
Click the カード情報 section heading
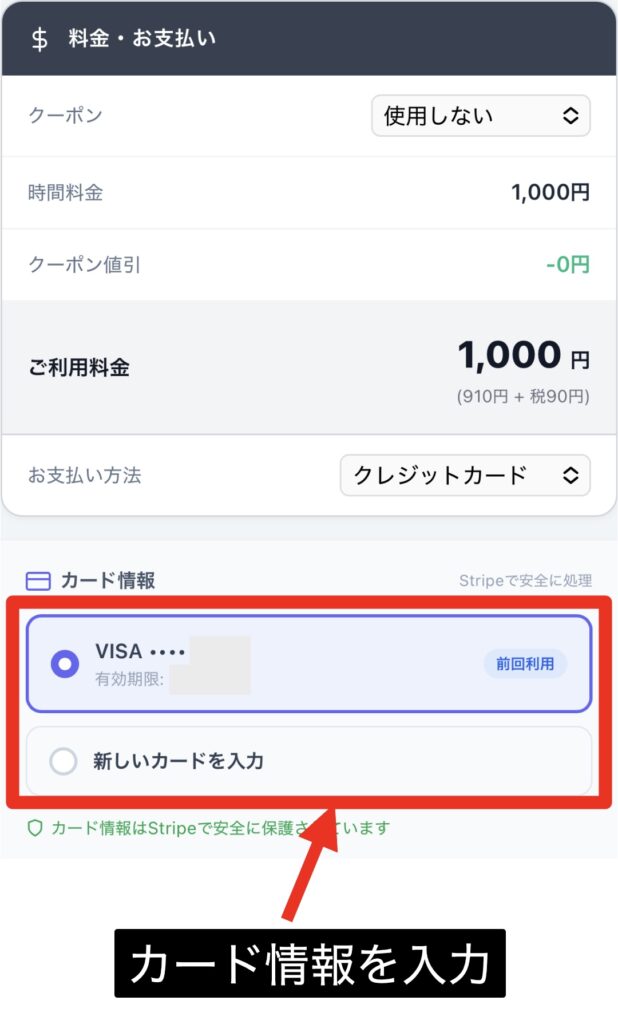click(108, 581)
